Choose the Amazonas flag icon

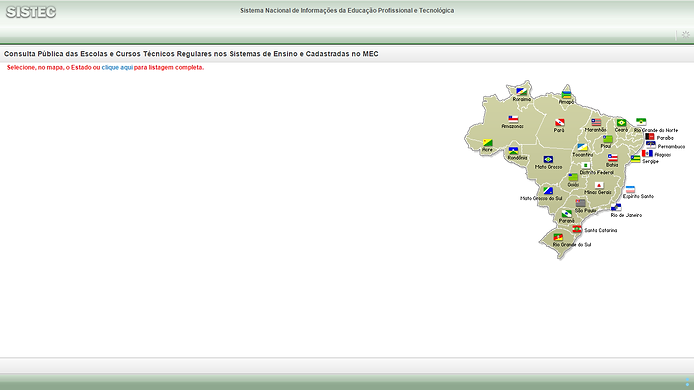click(x=513, y=119)
